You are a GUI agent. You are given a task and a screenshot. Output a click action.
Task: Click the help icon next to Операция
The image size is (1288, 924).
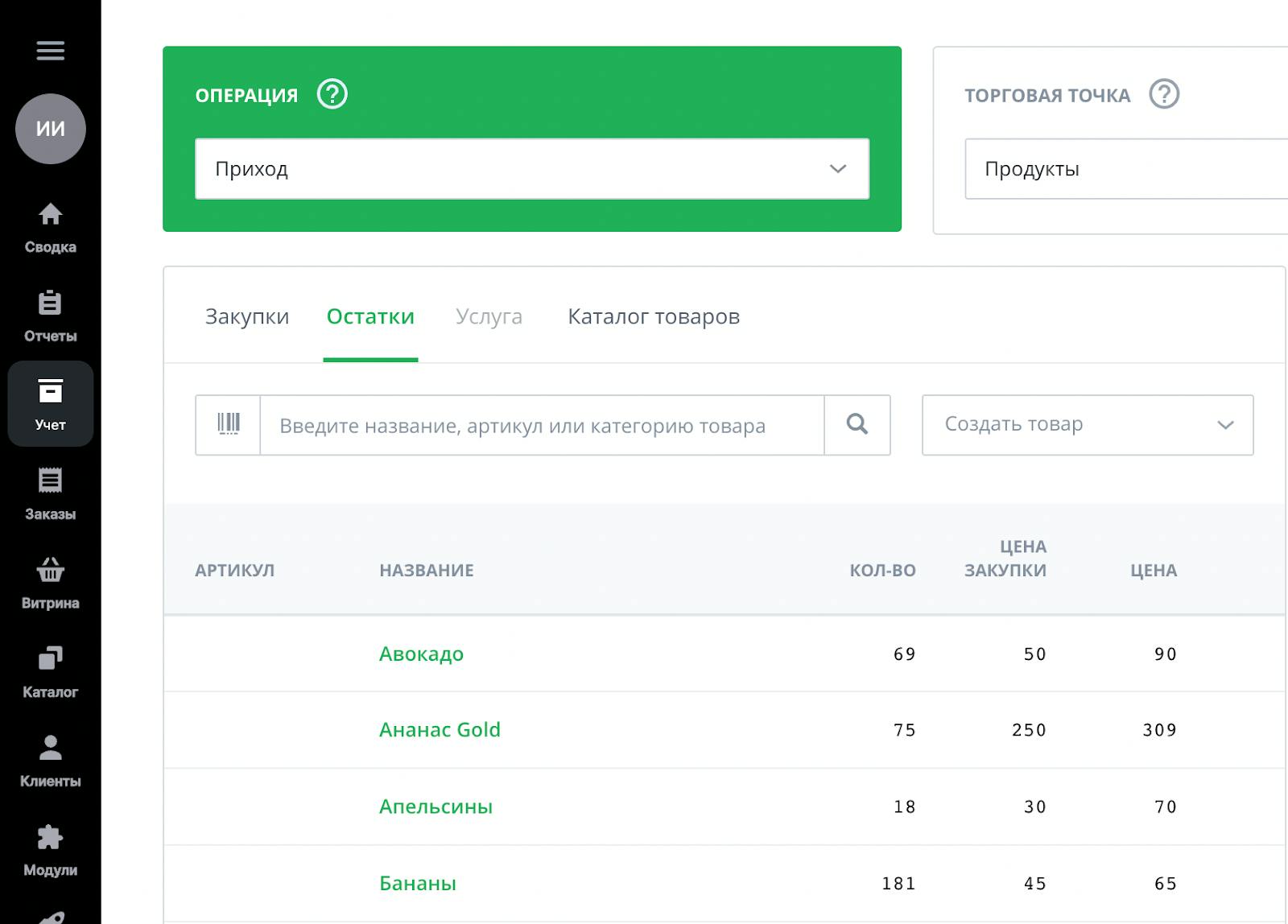tap(332, 94)
